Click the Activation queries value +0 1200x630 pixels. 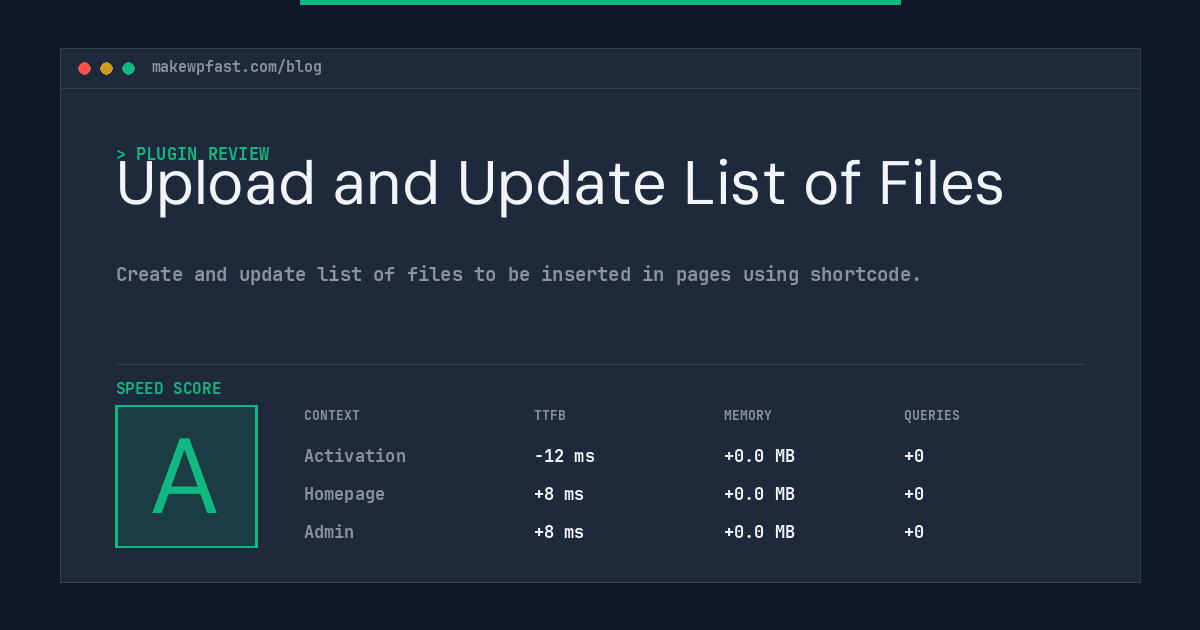(914, 456)
